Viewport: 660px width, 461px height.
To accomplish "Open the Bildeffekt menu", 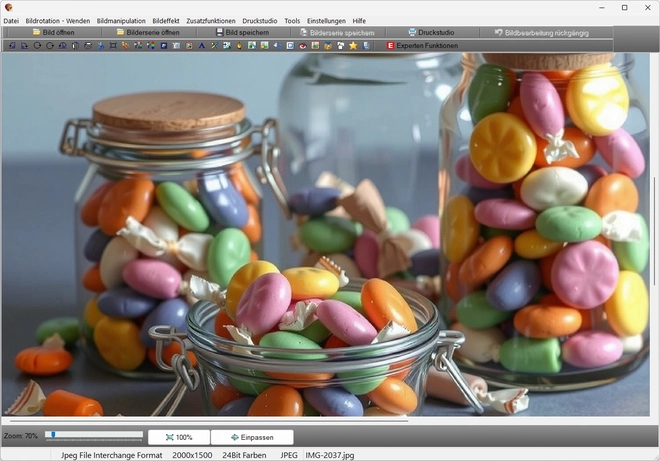I will pos(166,20).
